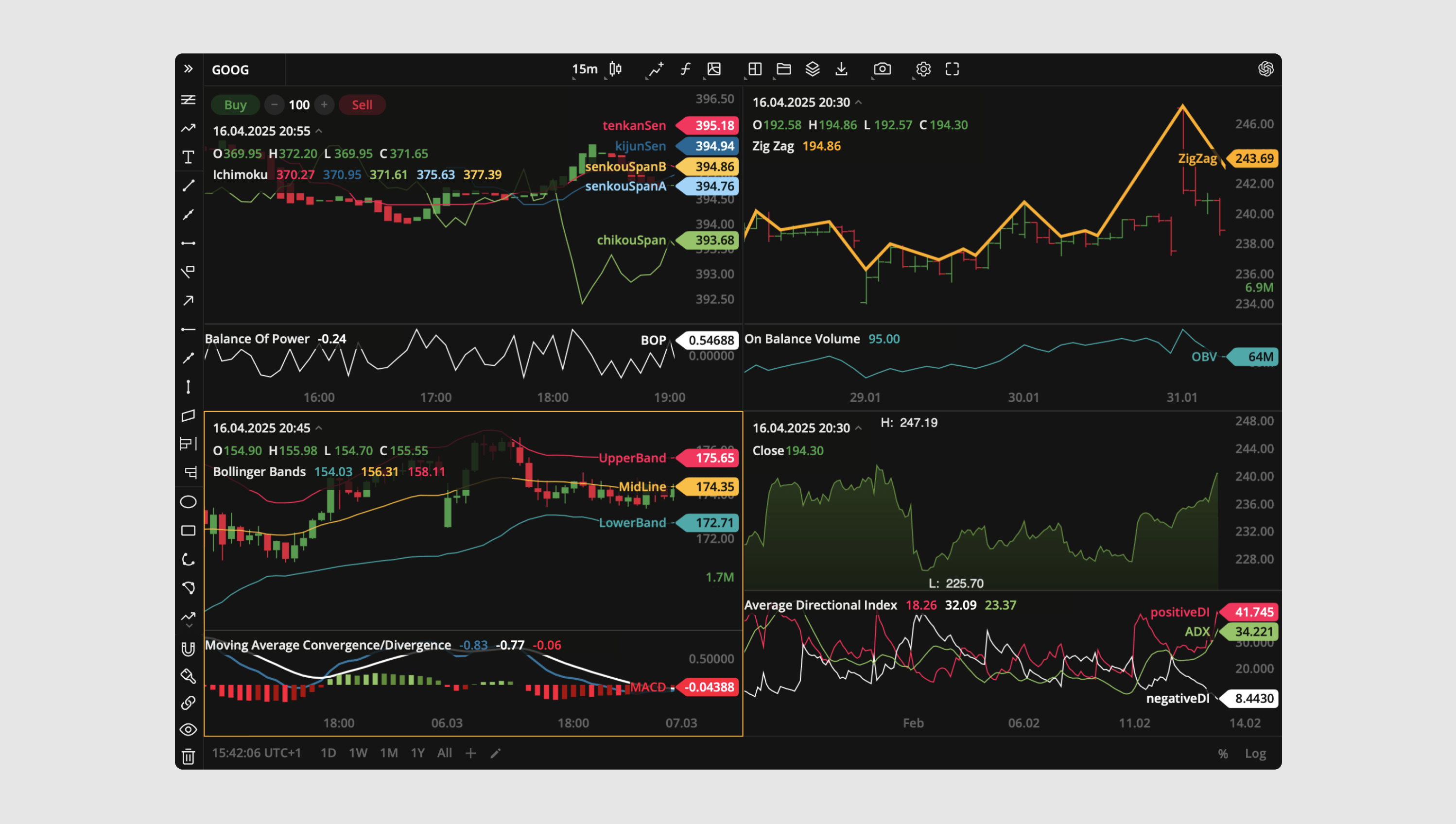Toggle percent scale mode
The height and width of the screenshot is (824, 1456).
click(x=1223, y=753)
